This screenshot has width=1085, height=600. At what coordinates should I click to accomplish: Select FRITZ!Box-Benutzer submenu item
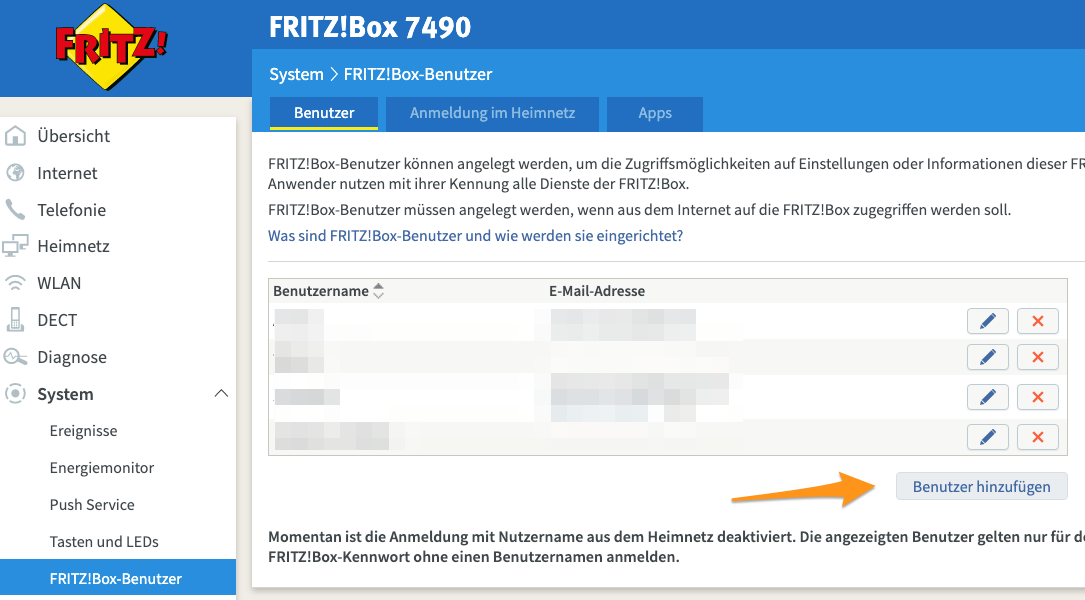pyautogui.click(x=118, y=578)
